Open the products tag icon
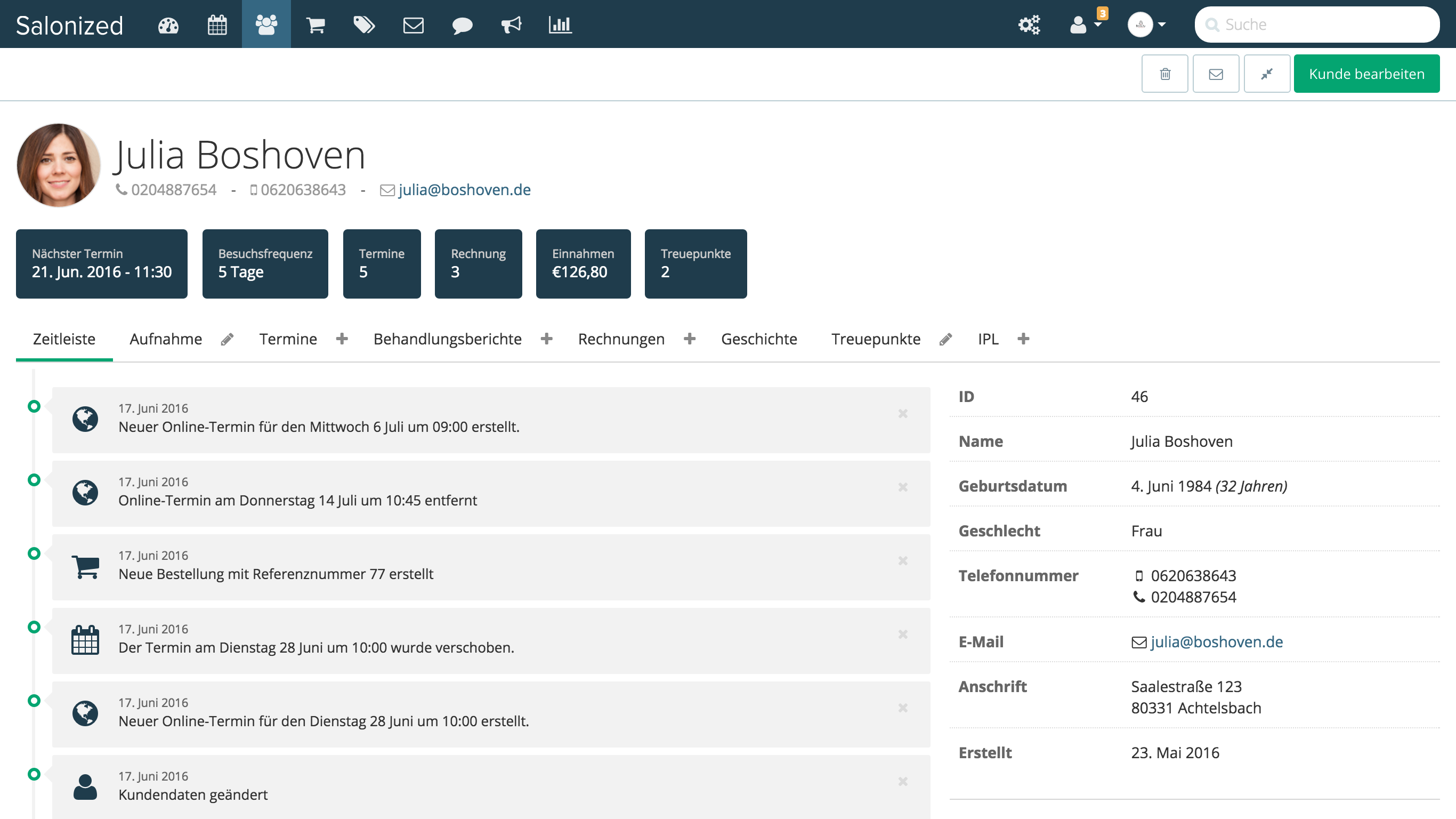Image resolution: width=1456 pixels, height=819 pixels. click(365, 25)
